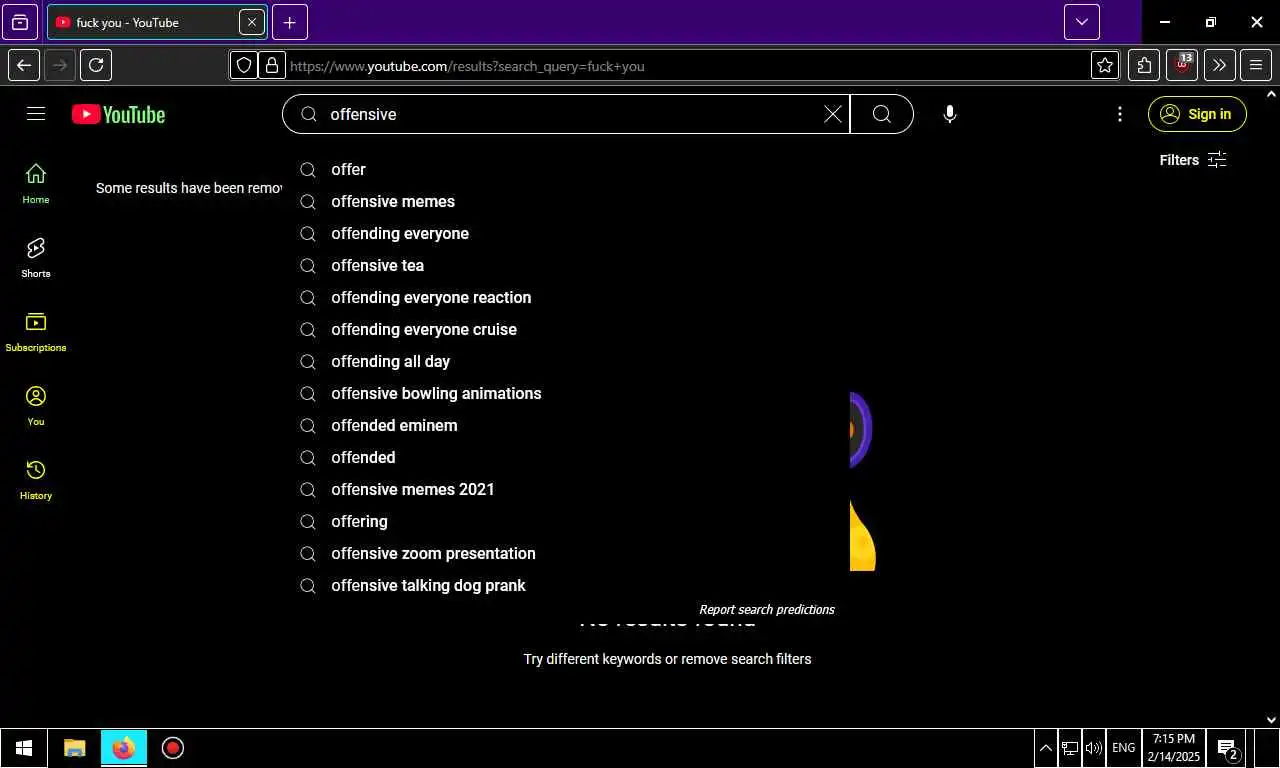The image size is (1280, 768).
Task: Reload the page with refresh button
Action: (96, 66)
